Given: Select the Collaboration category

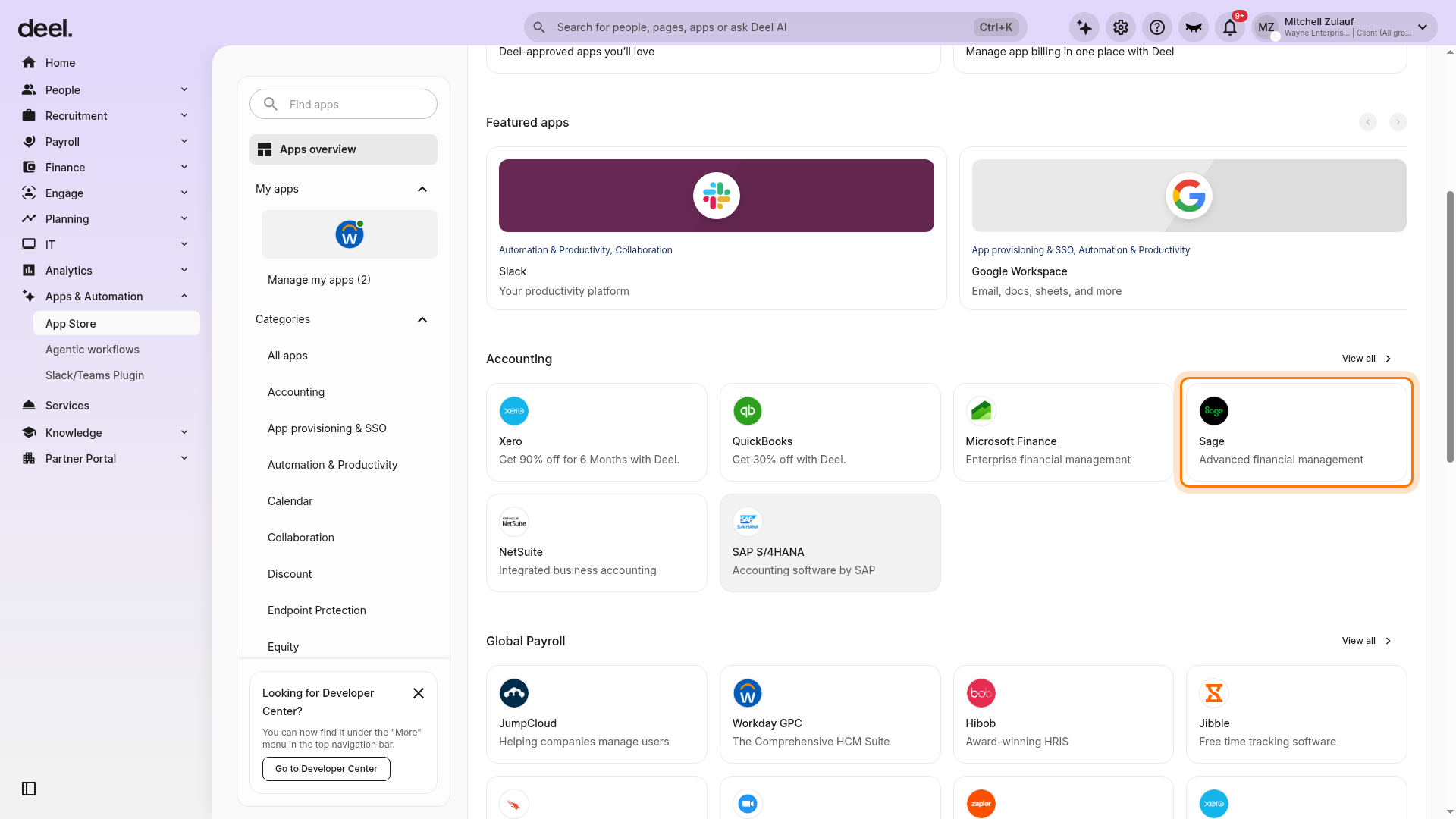Looking at the screenshot, I should pos(300,538).
